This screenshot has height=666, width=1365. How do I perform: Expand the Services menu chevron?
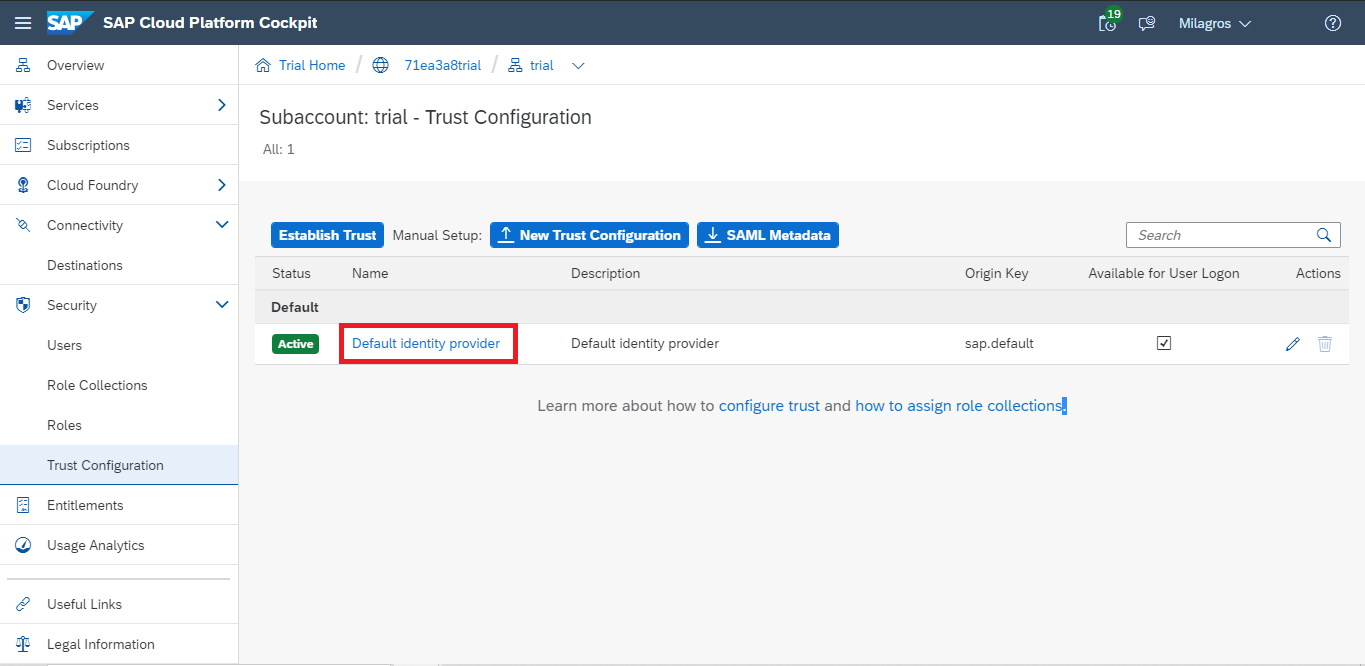click(222, 105)
